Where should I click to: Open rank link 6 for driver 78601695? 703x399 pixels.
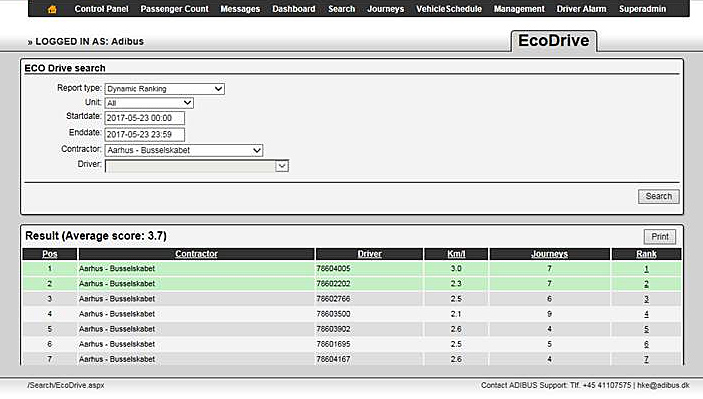646,344
